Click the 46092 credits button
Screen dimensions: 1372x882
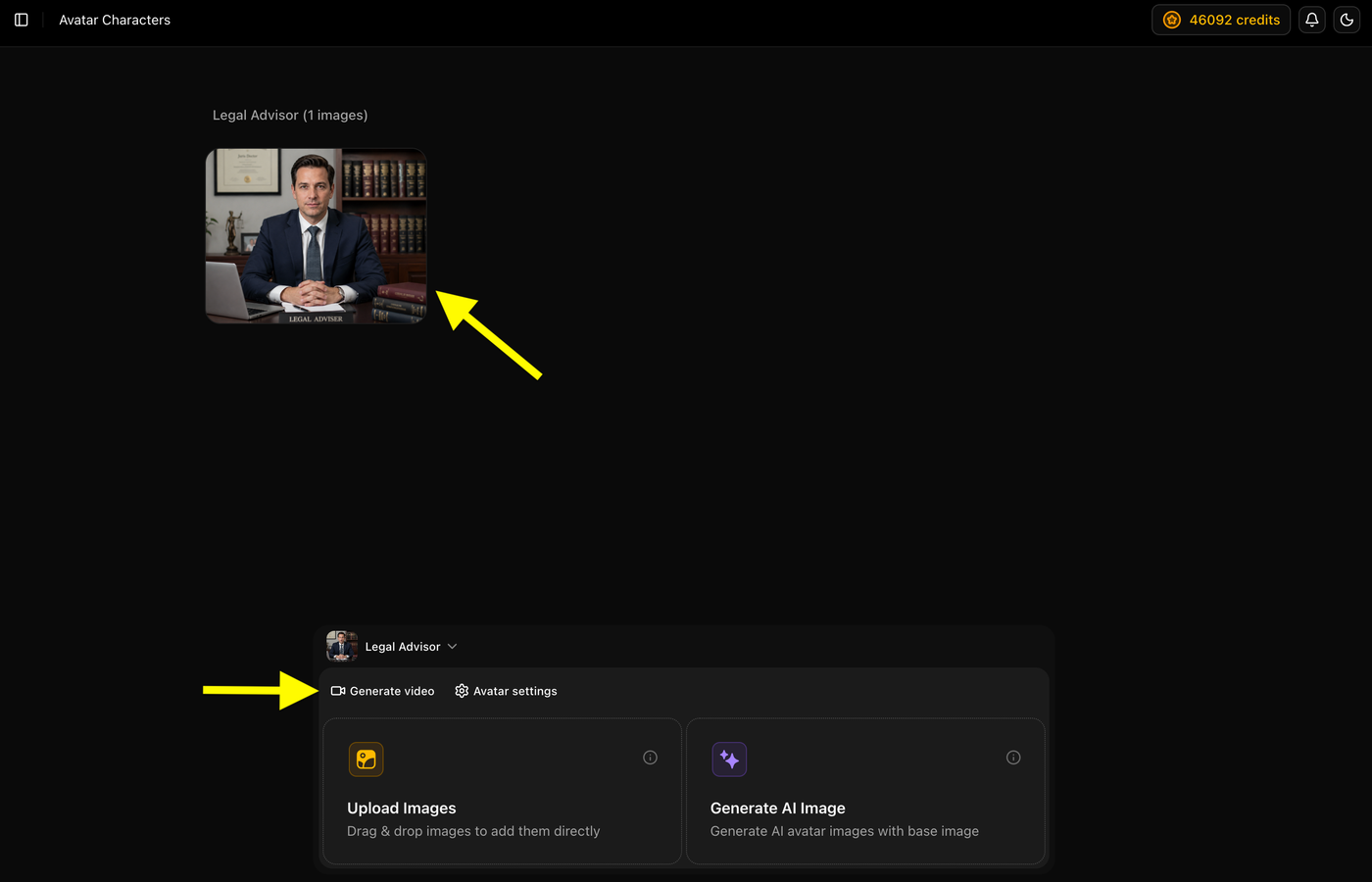pos(1221,20)
